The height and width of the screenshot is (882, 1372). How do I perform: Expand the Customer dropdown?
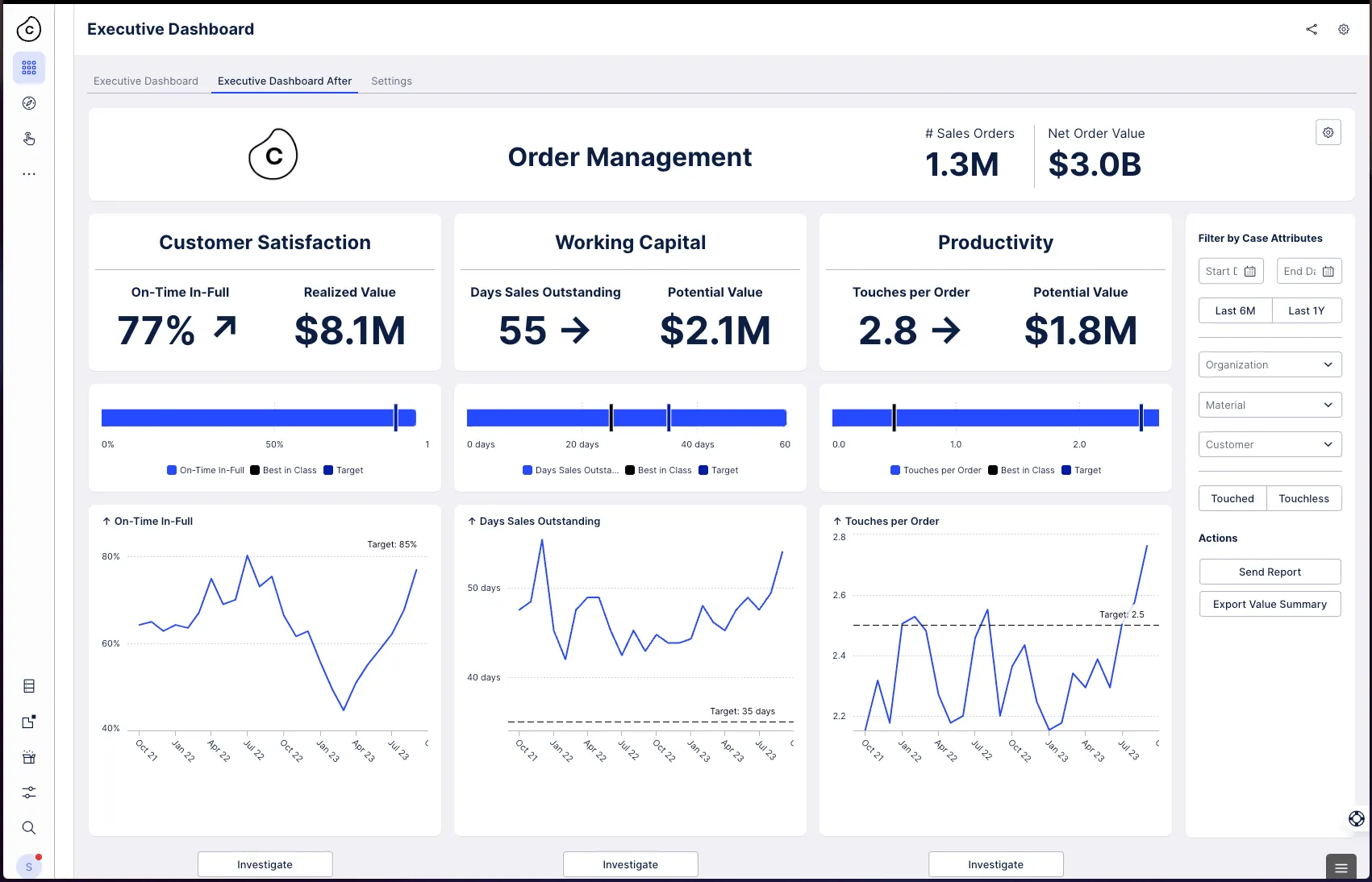pos(1270,444)
